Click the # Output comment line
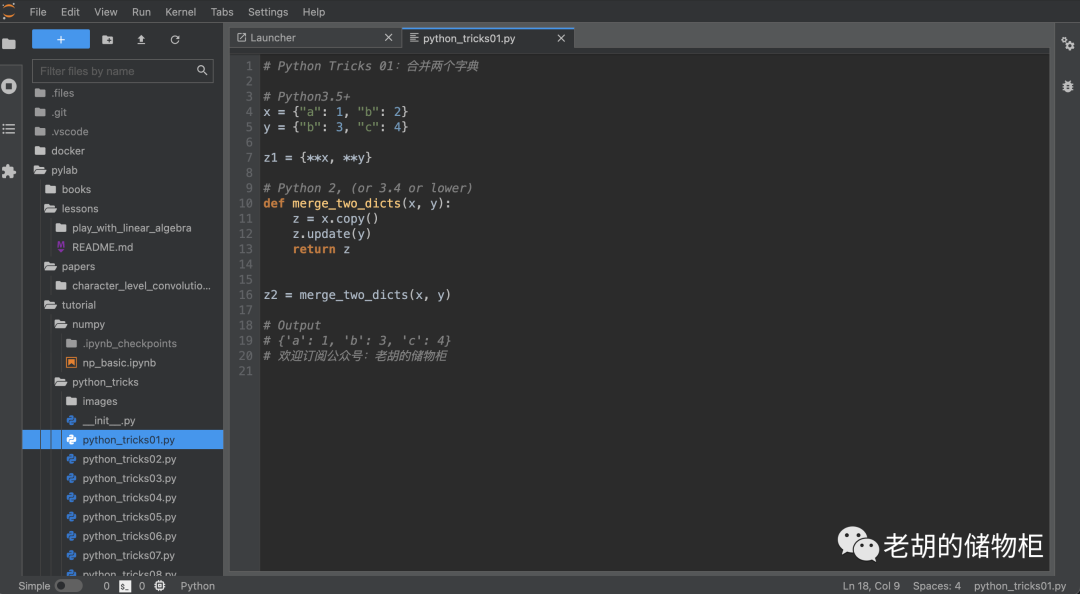Viewport: 1080px width, 594px height. (x=292, y=325)
